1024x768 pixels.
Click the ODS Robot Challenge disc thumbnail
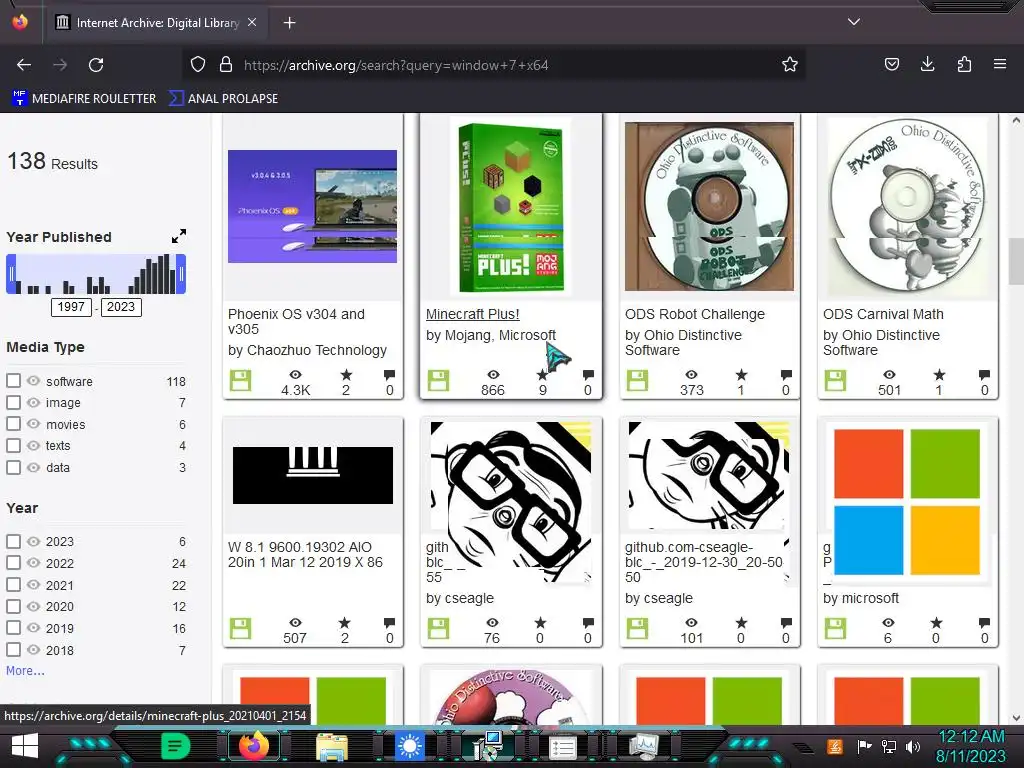pos(709,206)
